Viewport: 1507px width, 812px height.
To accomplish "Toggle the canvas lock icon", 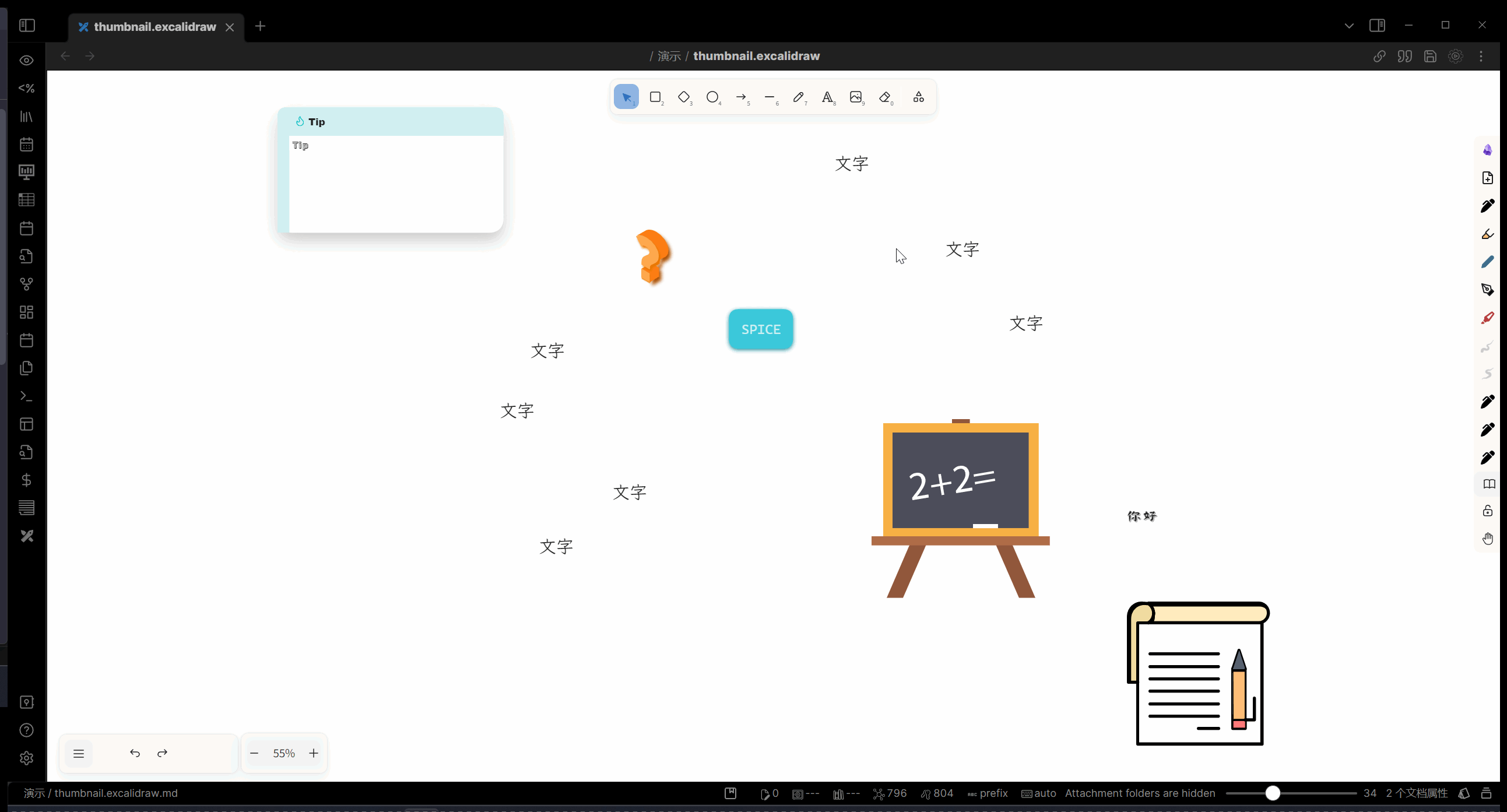I will pos(1488,511).
